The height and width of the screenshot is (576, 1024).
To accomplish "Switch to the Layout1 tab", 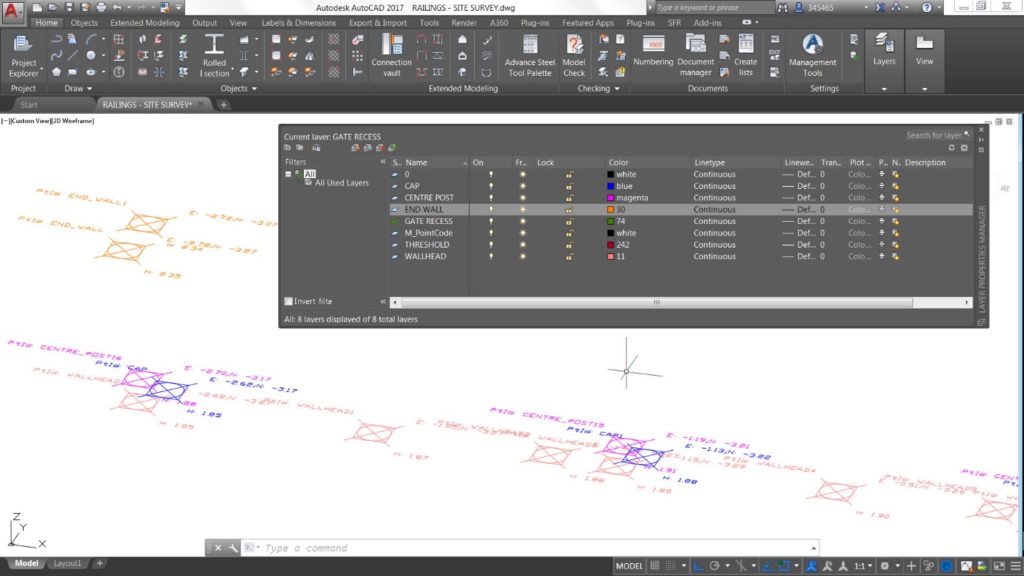I will tap(68, 564).
